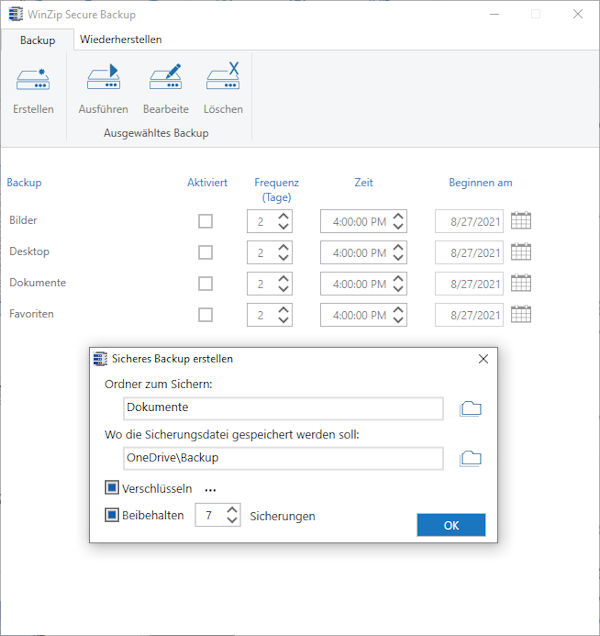The width and height of the screenshot is (600, 636).
Task: Switch to the Backup tab
Action: (37, 40)
